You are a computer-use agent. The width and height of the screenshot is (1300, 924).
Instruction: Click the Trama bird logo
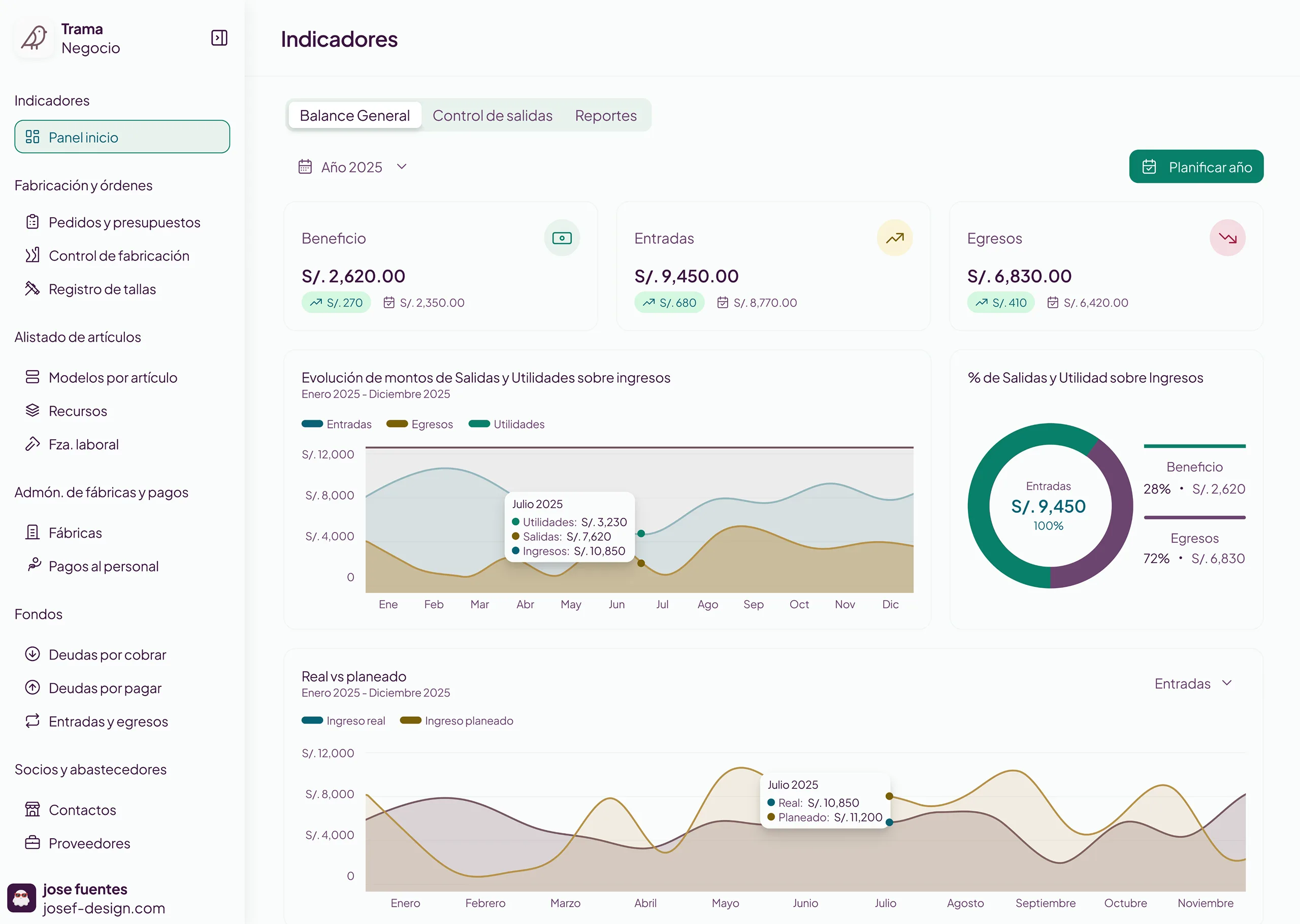click(35, 38)
